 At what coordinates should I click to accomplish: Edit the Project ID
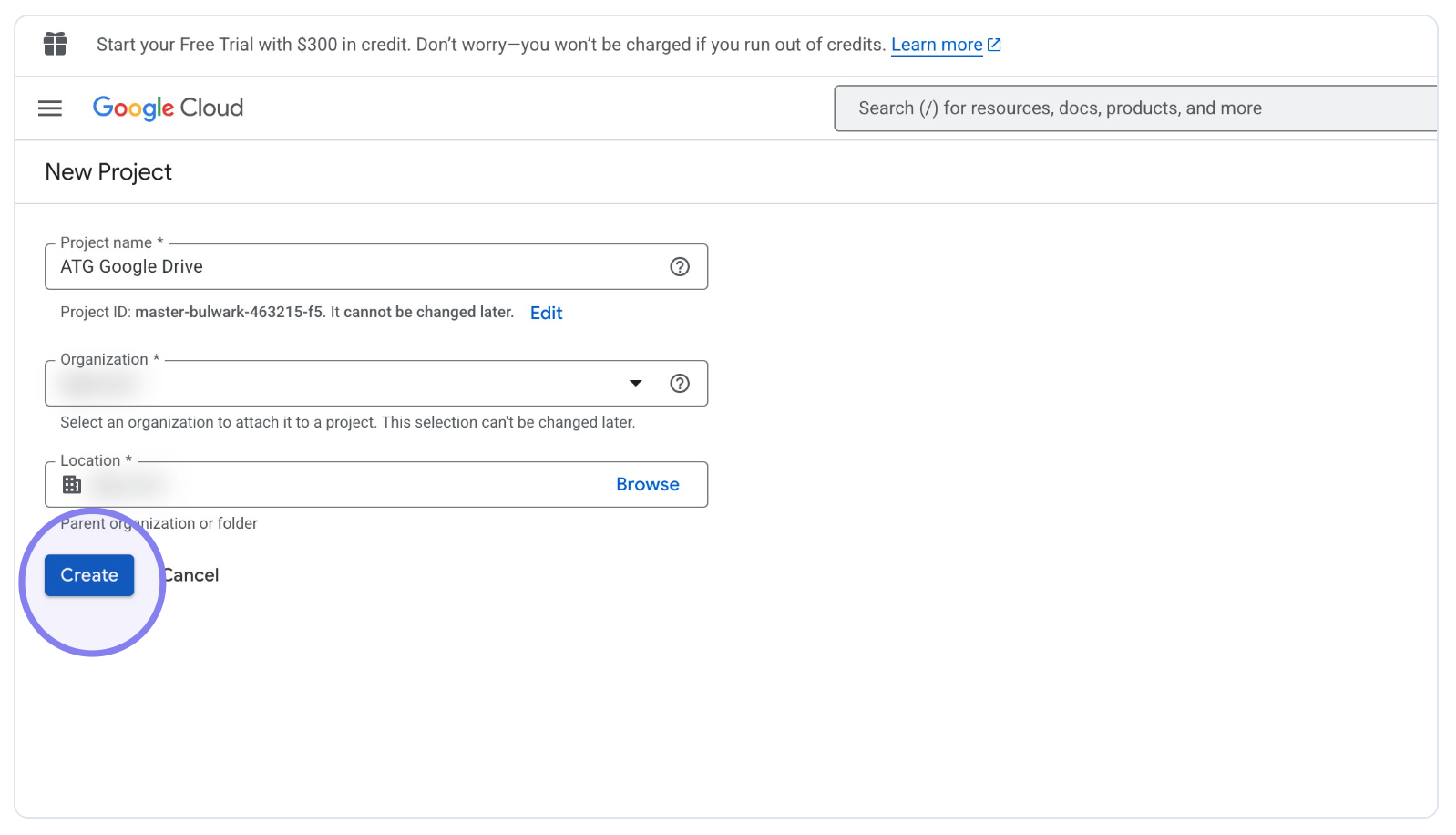point(547,313)
